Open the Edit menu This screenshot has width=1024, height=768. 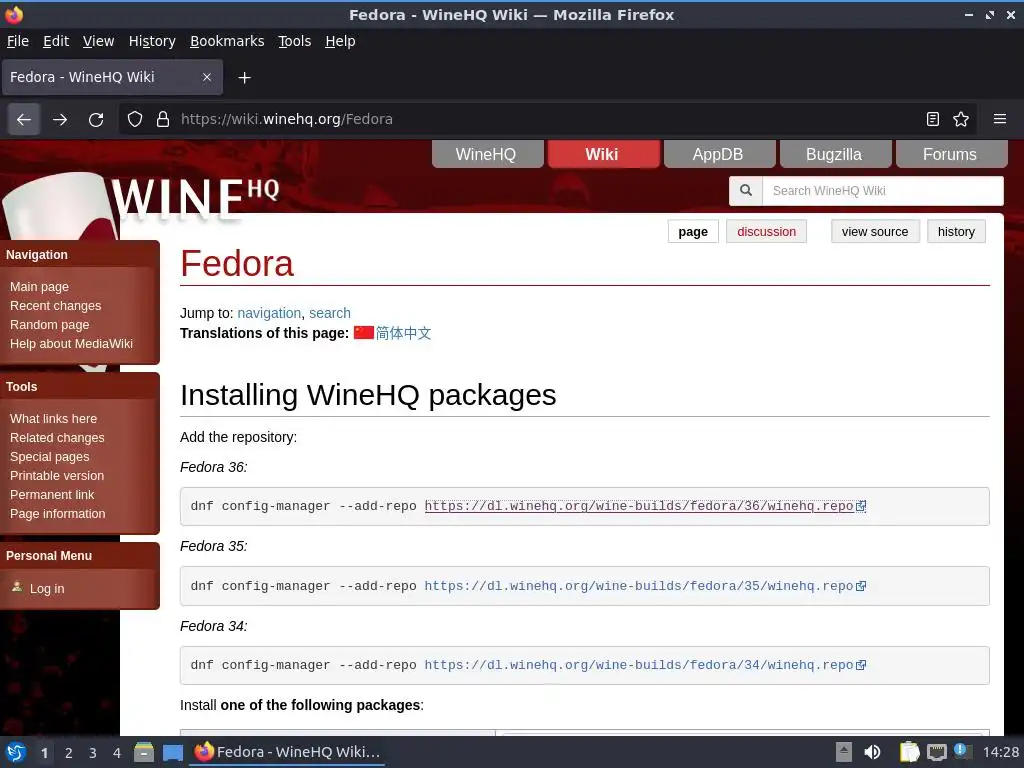click(56, 41)
